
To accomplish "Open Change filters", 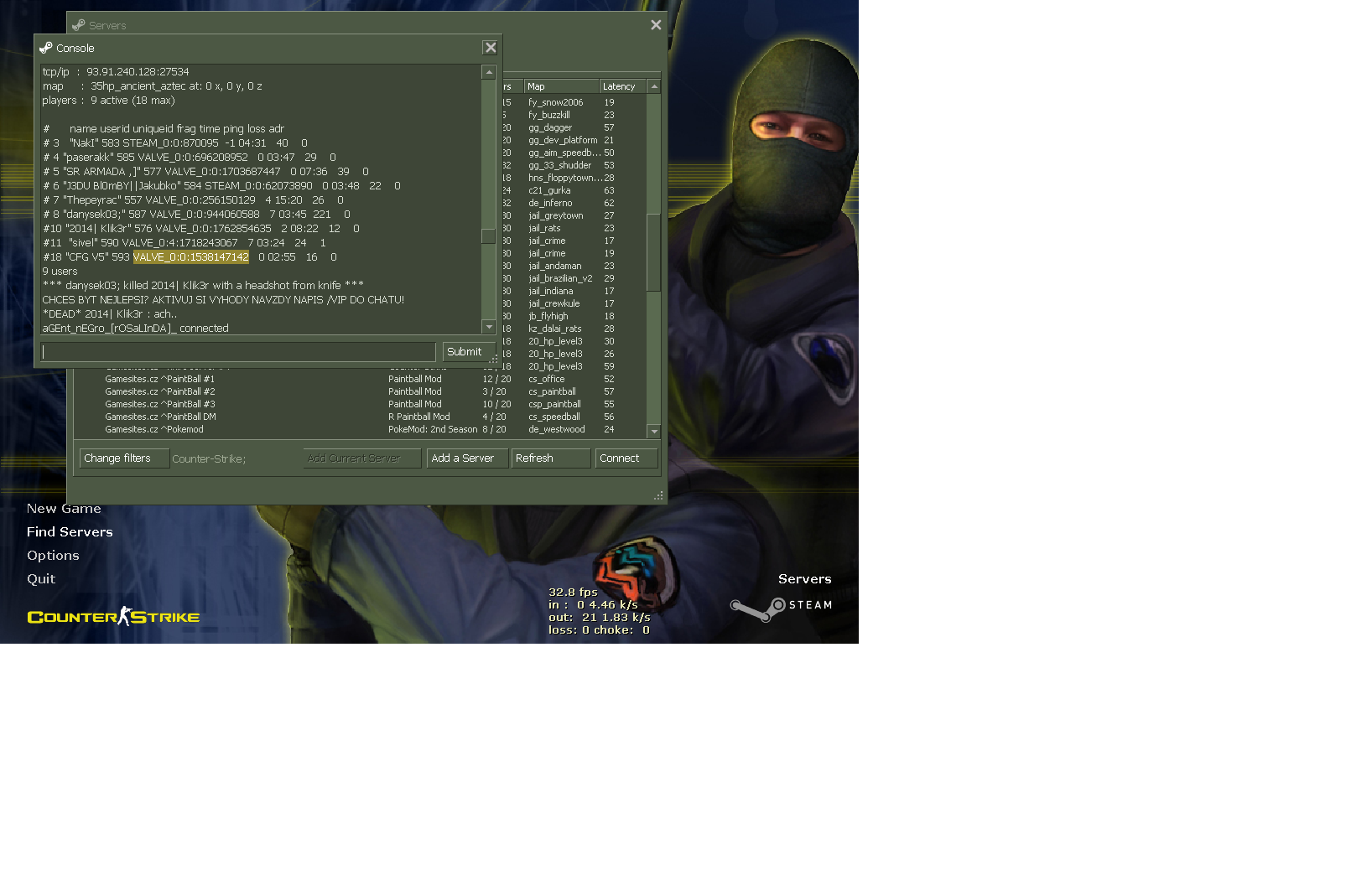I will 124,458.
